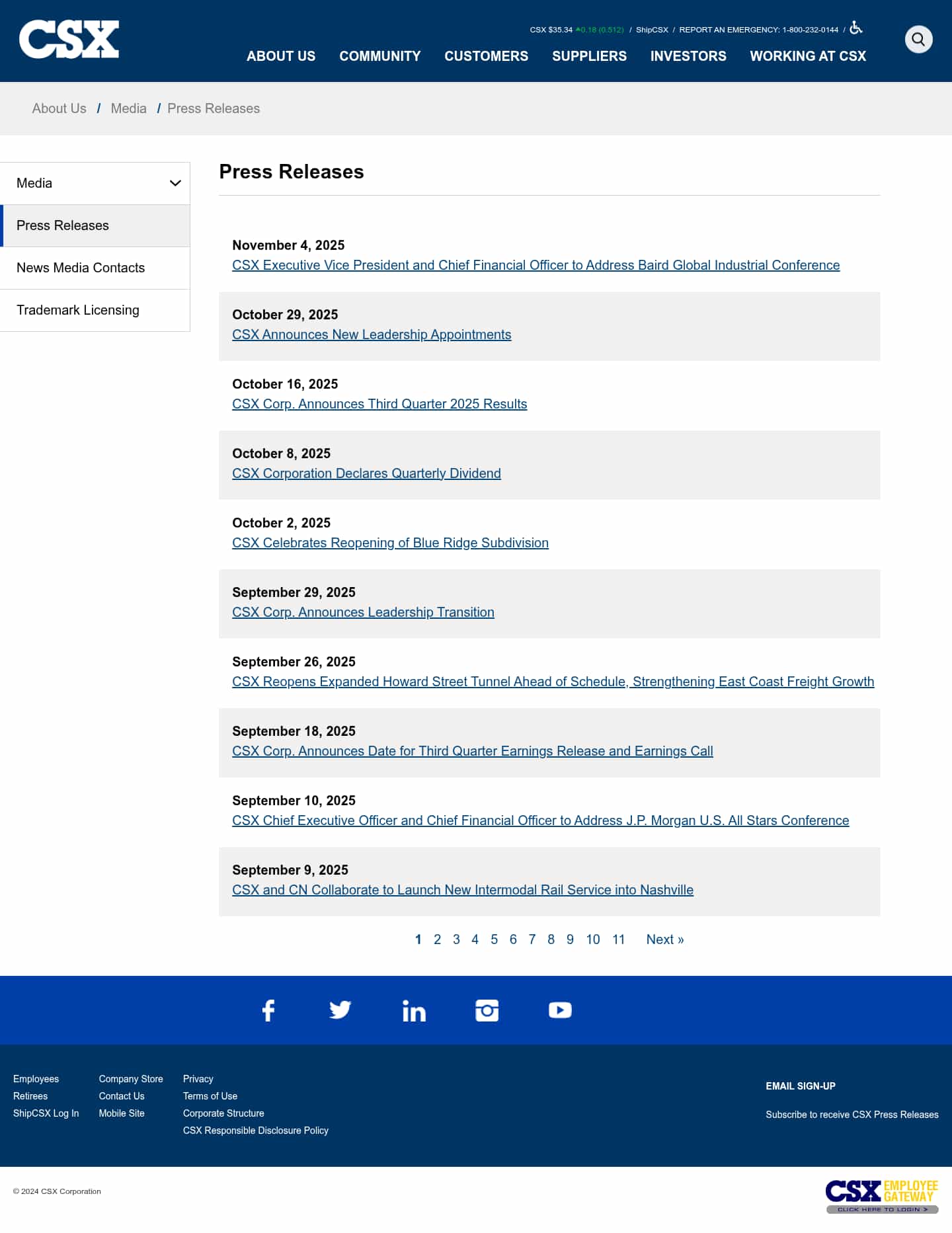This screenshot has width=952, height=1233.
Task: Open Blue Ridge Subdivision reopening release
Action: [x=390, y=543]
